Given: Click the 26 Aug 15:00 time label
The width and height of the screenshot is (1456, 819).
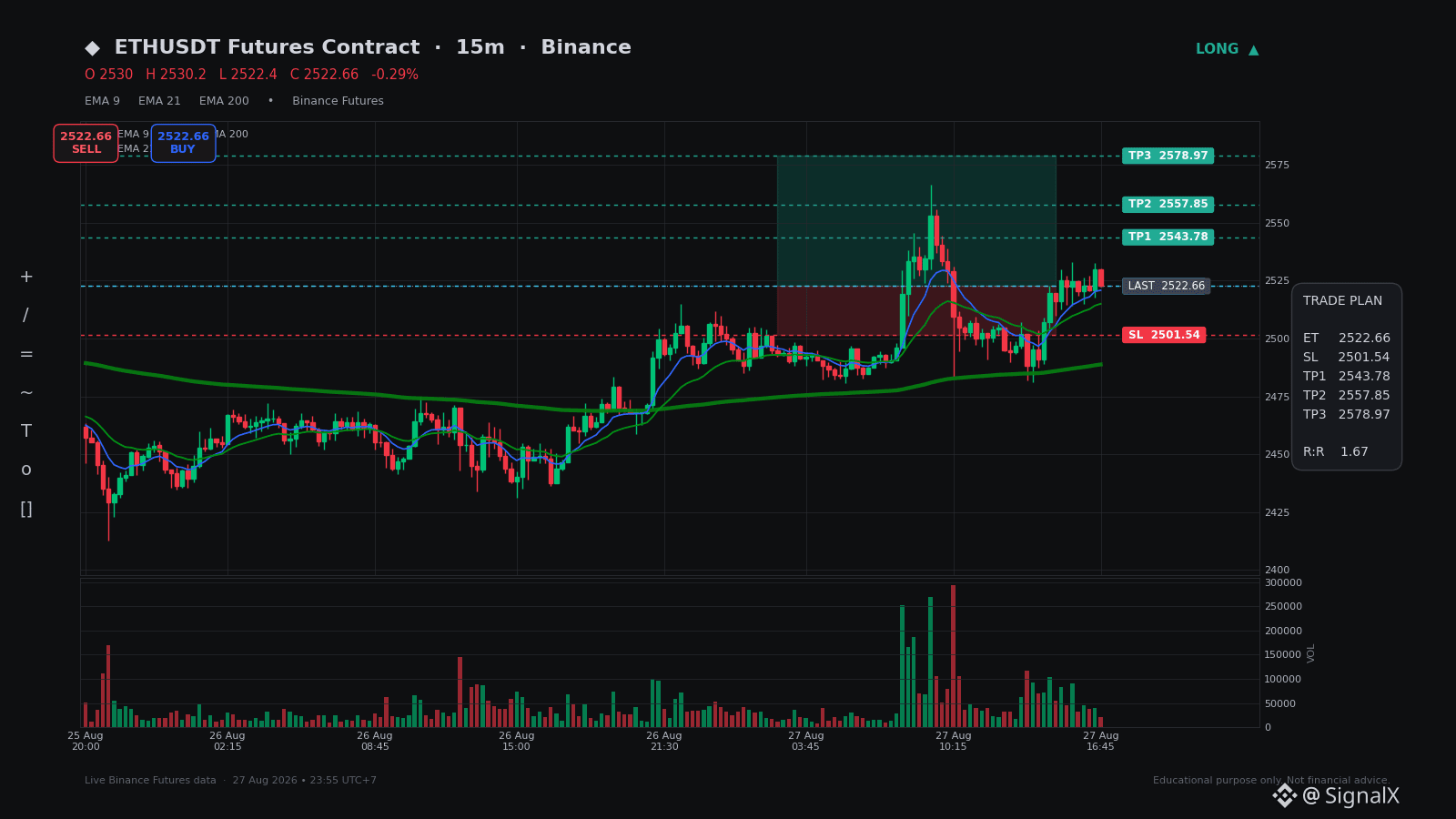Looking at the screenshot, I should 517,742.
